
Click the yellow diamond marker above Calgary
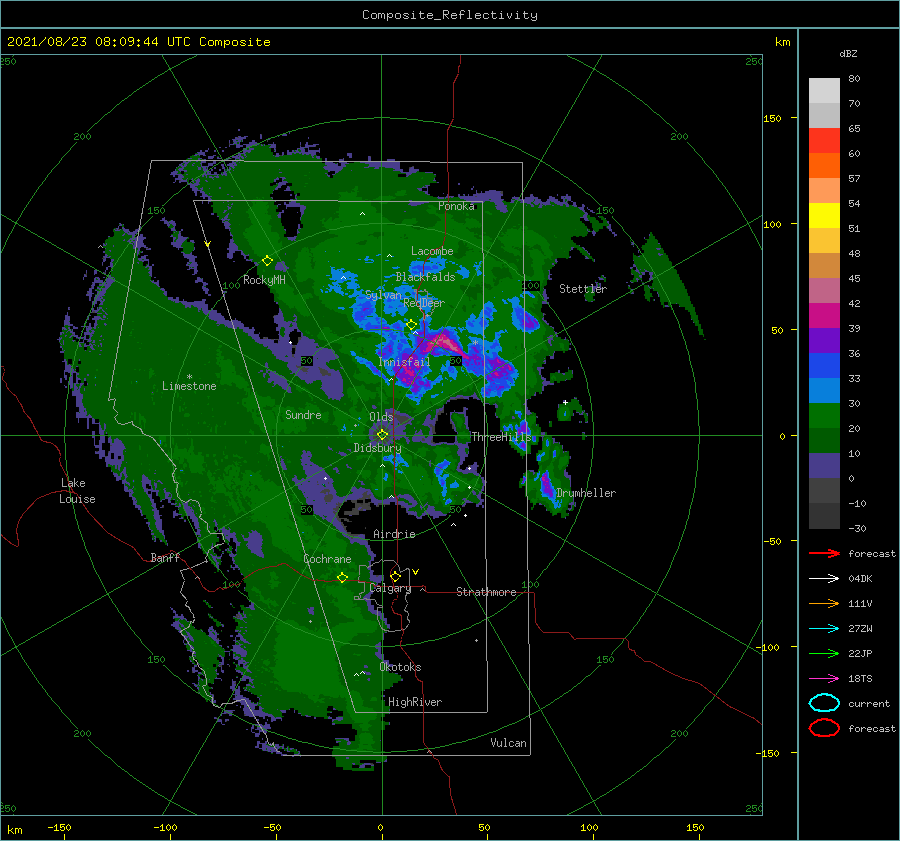pyautogui.click(x=395, y=576)
